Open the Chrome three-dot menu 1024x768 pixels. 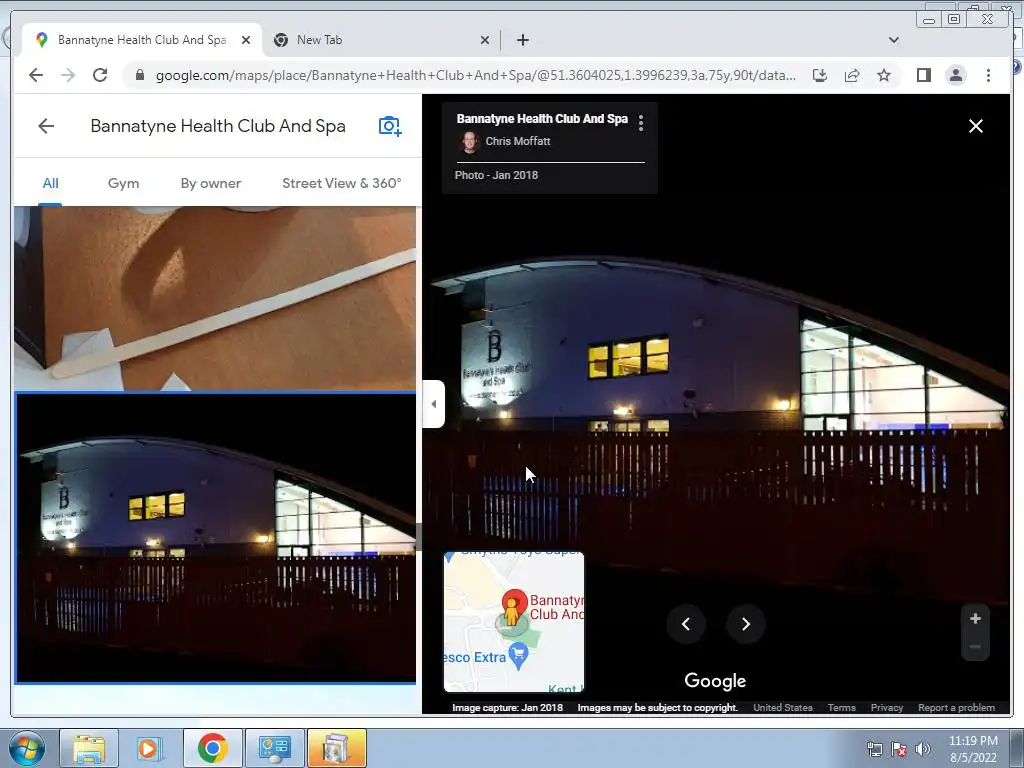click(x=988, y=75)
